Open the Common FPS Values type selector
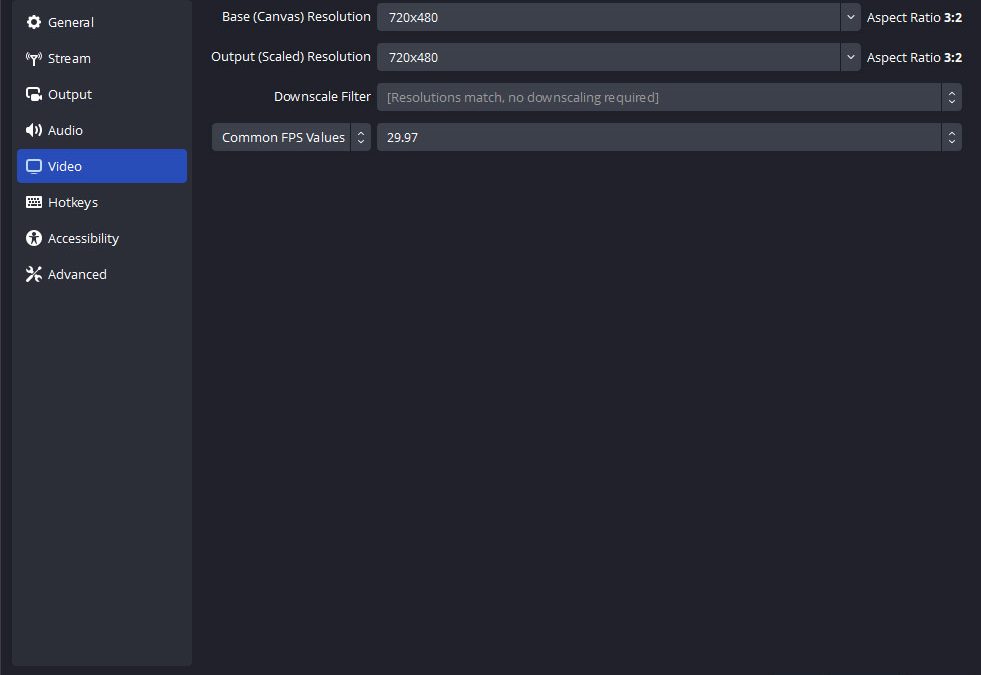This screenshot has width=981, height=675. click(x=290, y=137)
